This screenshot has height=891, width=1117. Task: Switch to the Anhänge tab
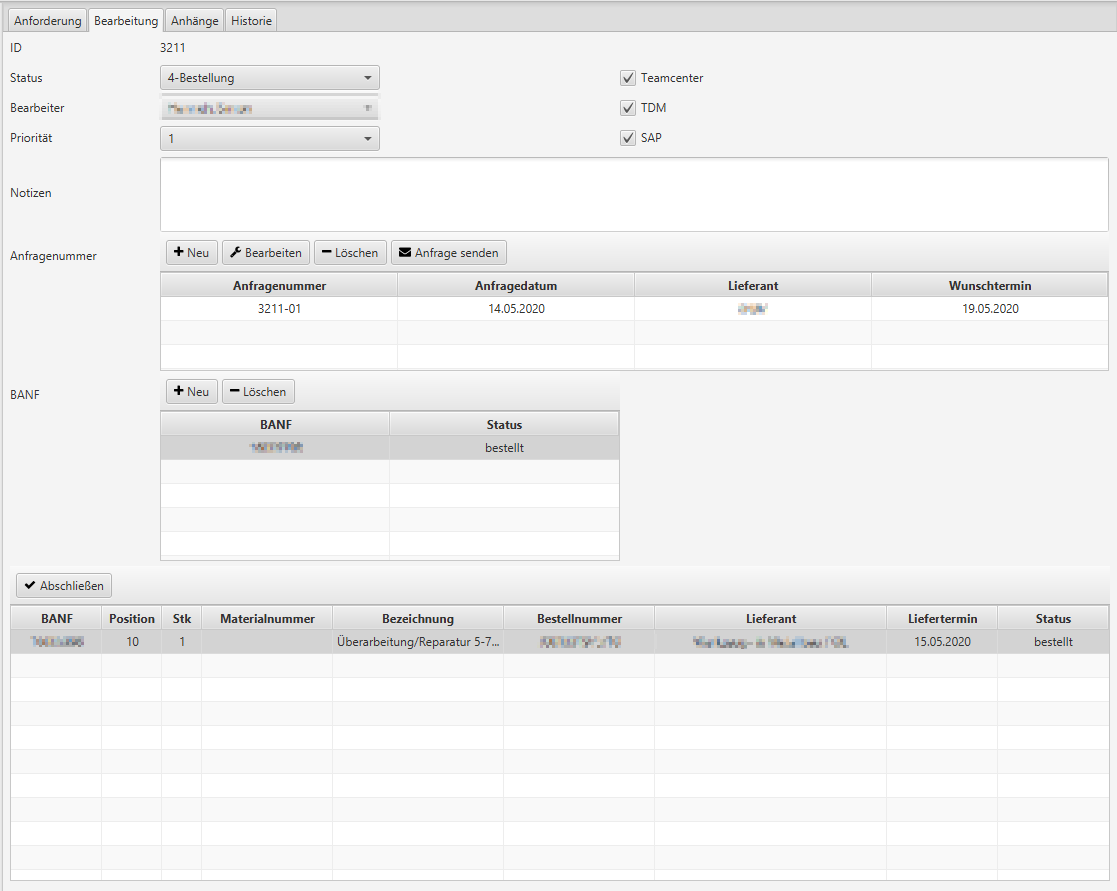click(194, 20)
